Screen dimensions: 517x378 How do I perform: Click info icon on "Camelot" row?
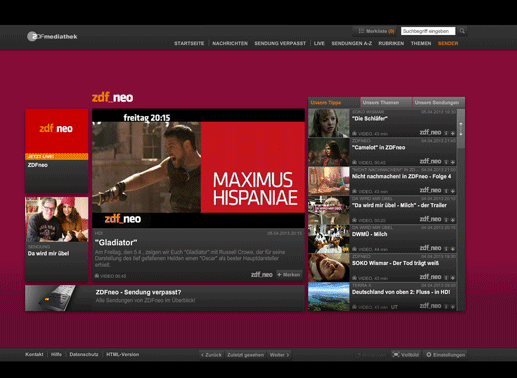[x=446, y=162]
